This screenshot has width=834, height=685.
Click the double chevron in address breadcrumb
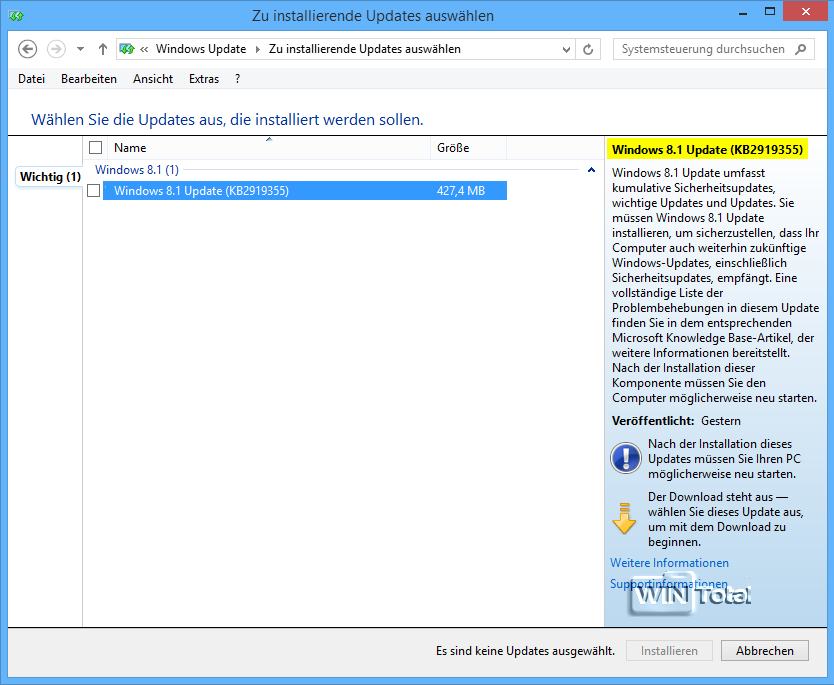point(144,49)
